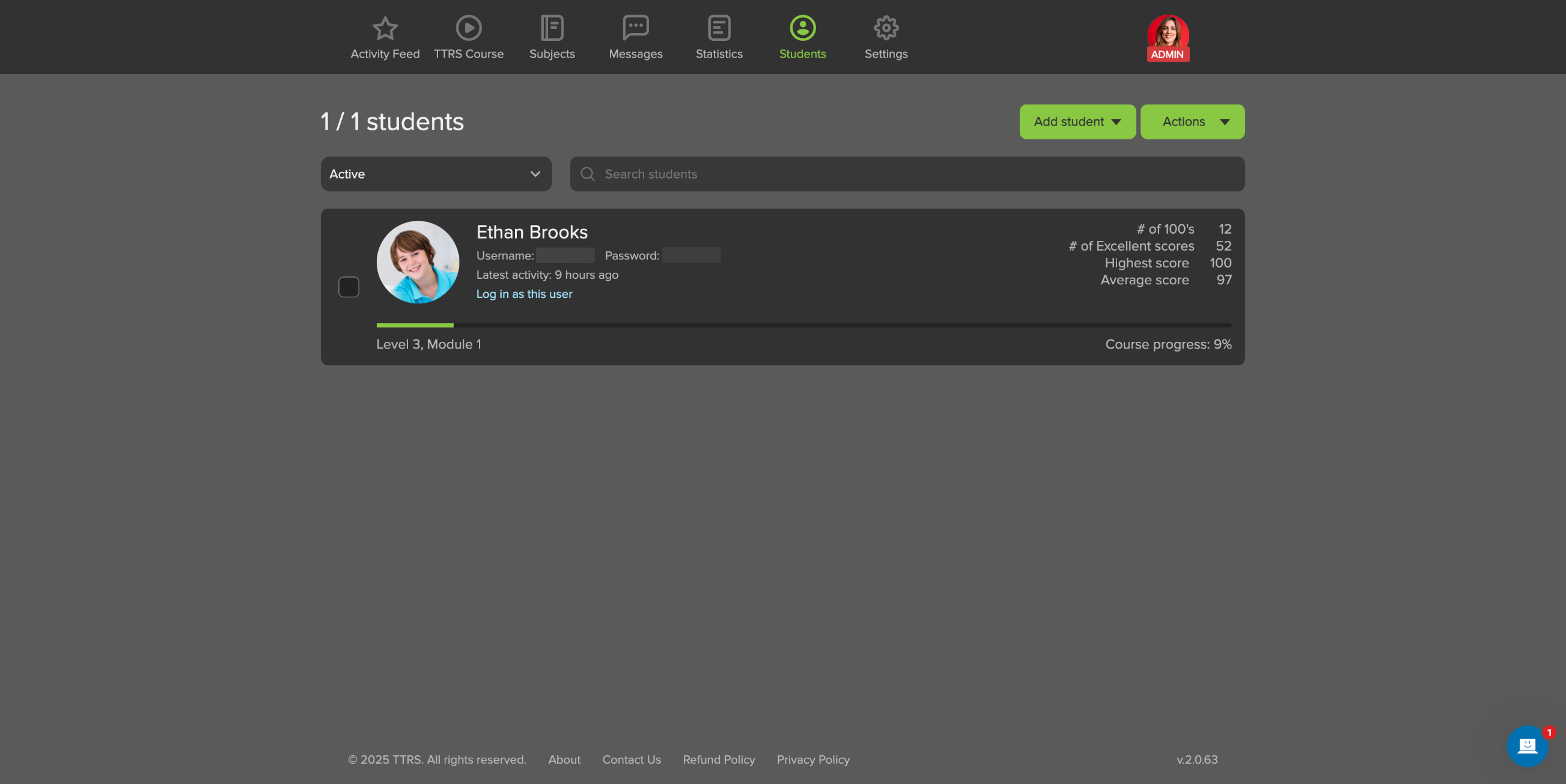Open the Settings gear icon
1566x784 pixels.
tap(886, 28)
